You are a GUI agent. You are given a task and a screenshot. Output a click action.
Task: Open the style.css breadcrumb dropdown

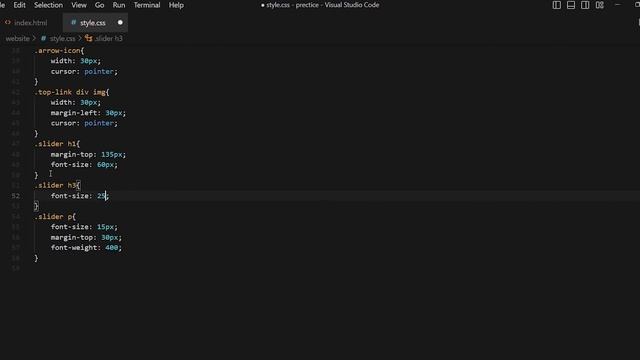pyautogui.click(x=62, y=38)
